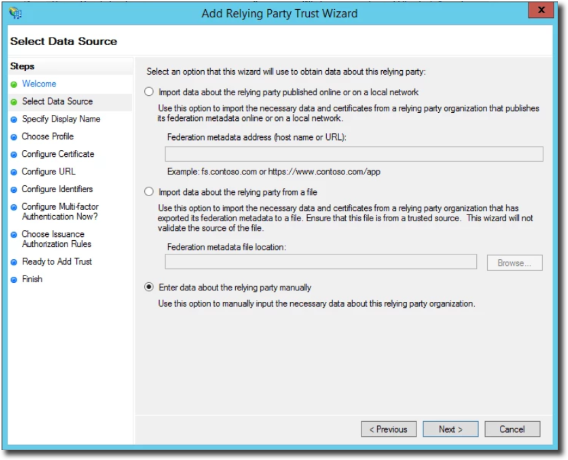Click the Federation metadata address field

(354, 154)
